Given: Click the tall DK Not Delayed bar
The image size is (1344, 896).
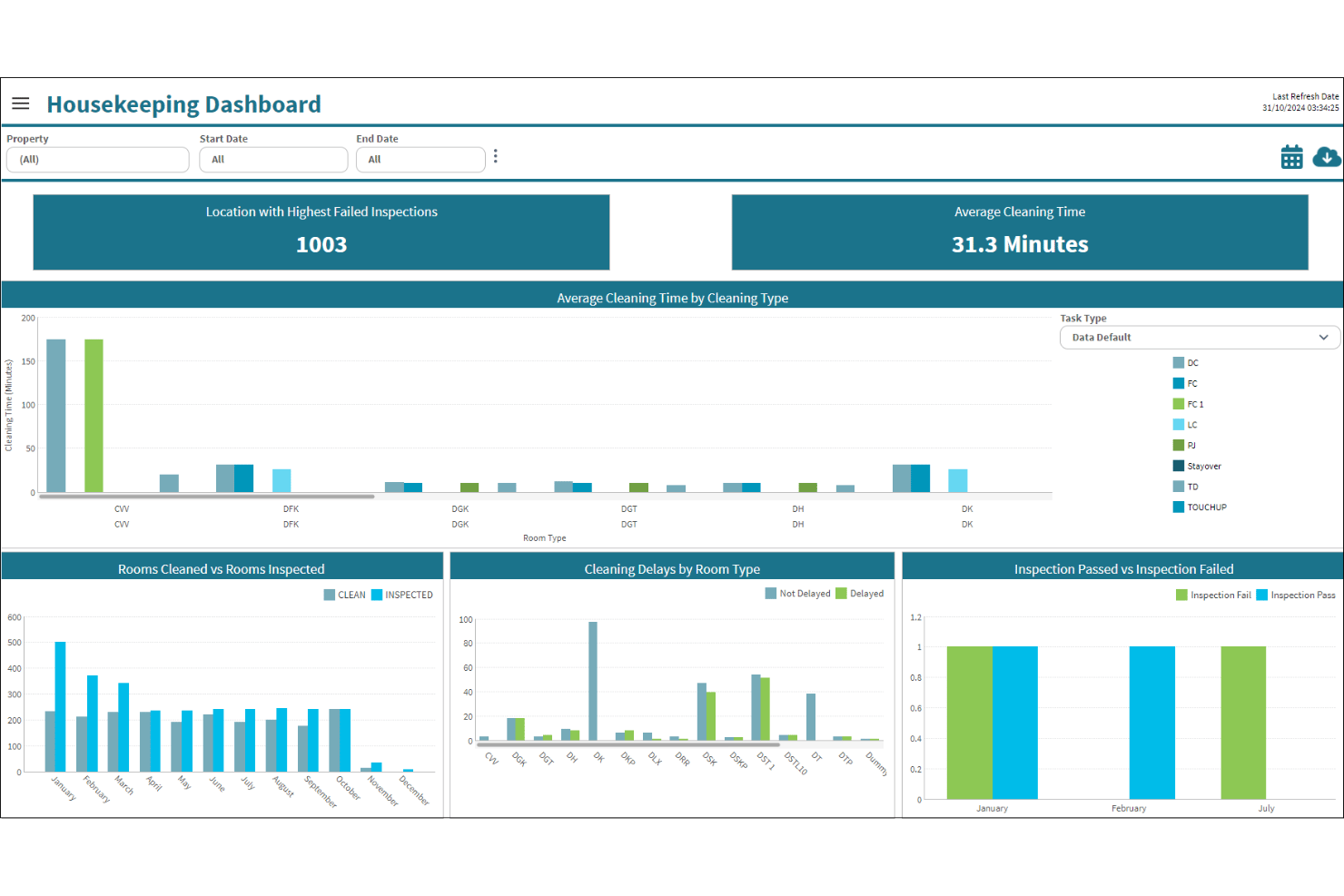Looking at the screenshot, I should click(x=593, y=681).
